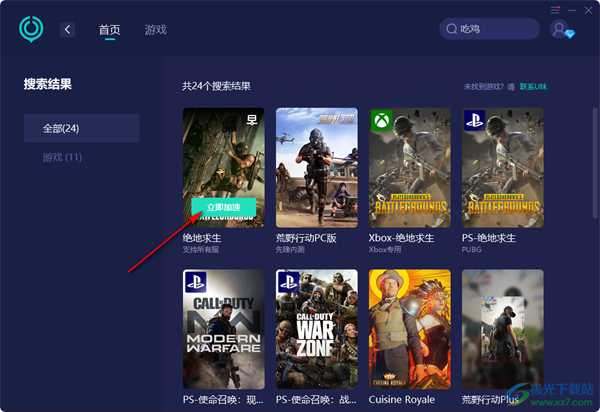Open the user profile avatar icon
600x412 pixels.
point(559,29)
